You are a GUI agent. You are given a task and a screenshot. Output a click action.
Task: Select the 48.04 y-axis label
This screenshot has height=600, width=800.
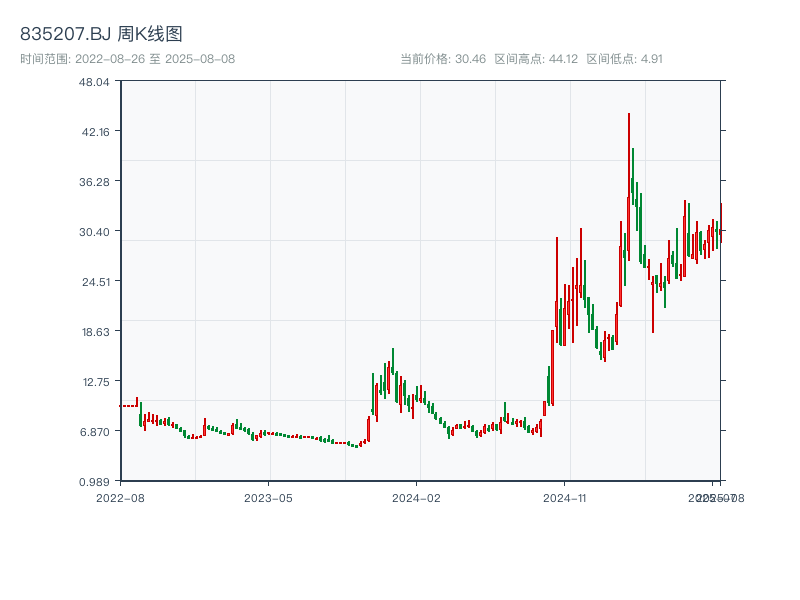click(x=94, y=82)
